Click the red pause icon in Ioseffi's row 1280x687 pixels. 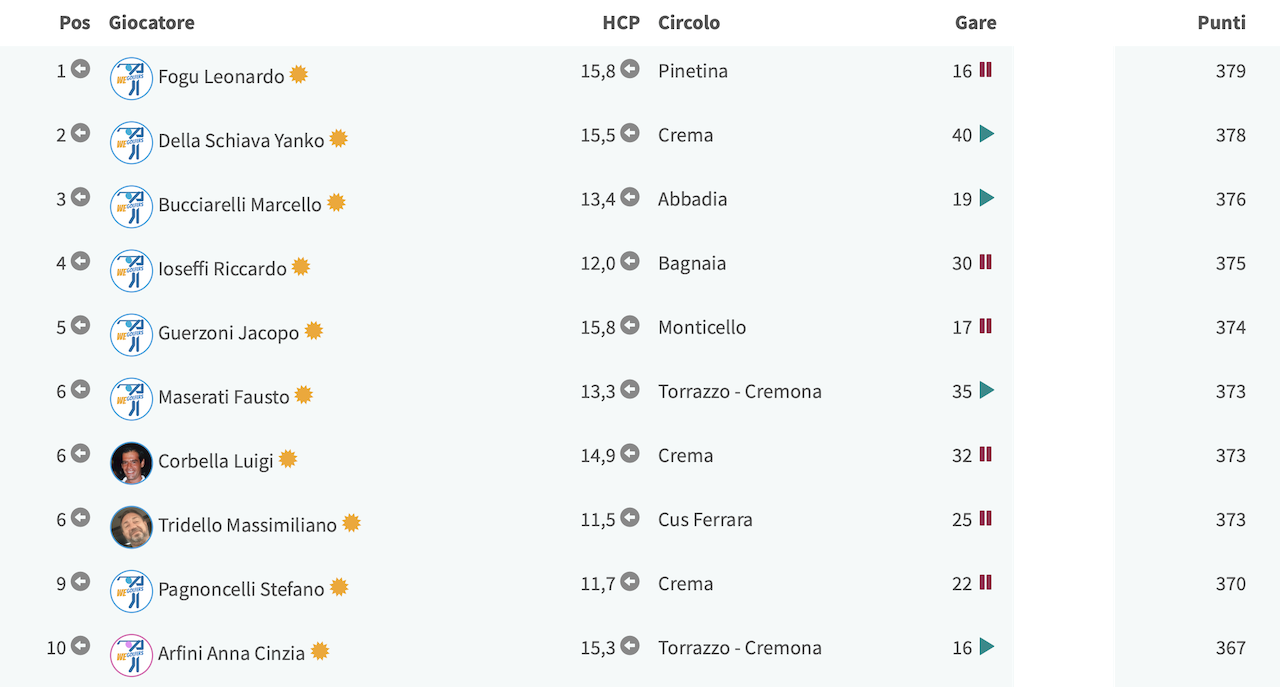pos(985,262)
